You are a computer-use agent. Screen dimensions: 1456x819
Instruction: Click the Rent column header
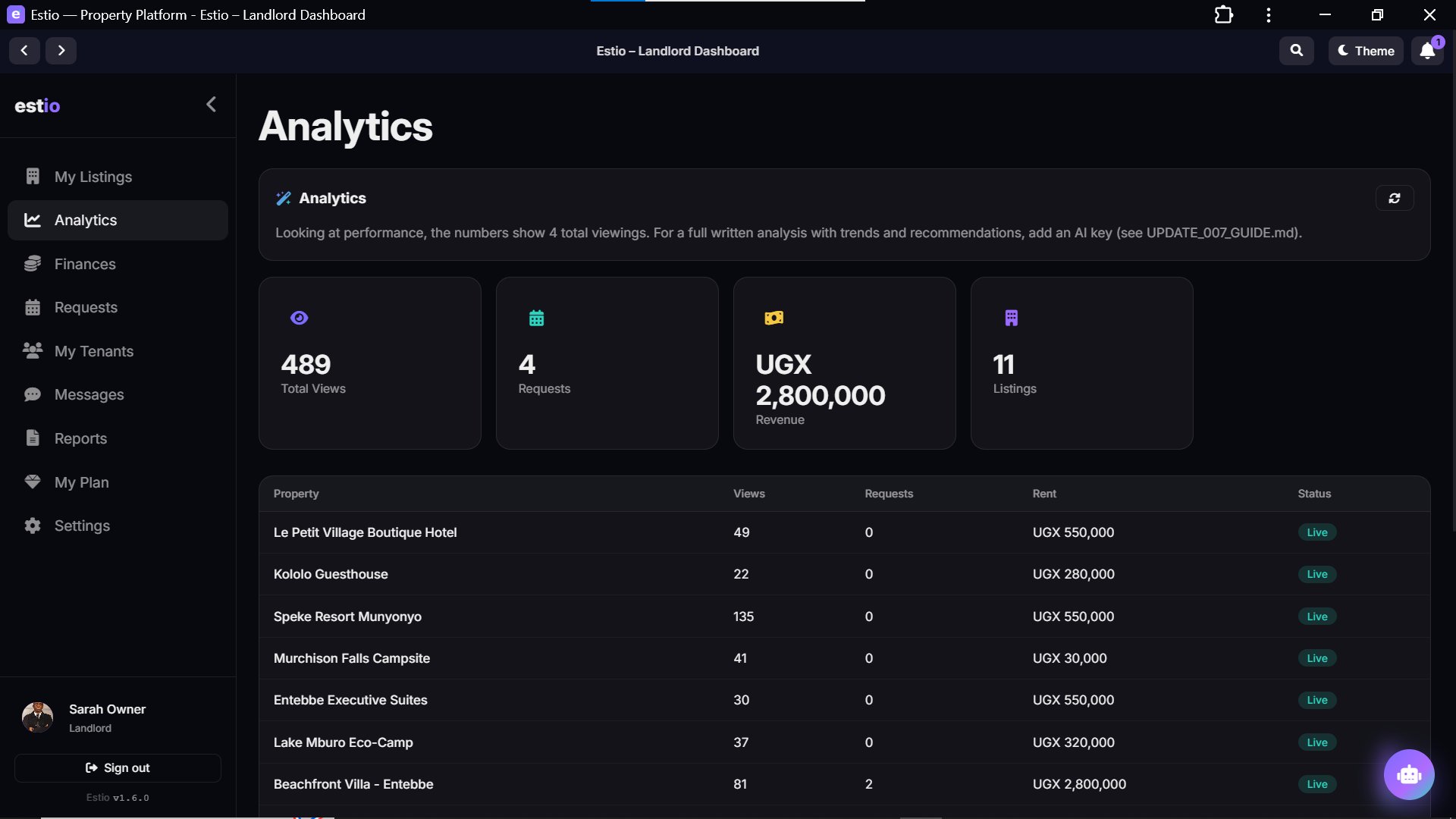(x=1043, y=494)
